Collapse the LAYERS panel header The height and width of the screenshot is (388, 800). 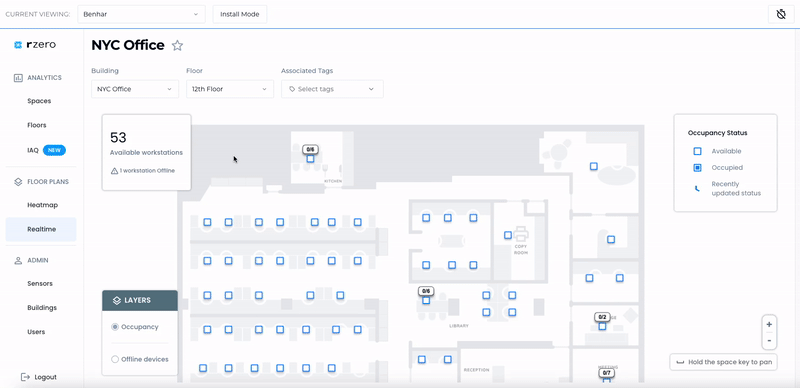point(140,301)
